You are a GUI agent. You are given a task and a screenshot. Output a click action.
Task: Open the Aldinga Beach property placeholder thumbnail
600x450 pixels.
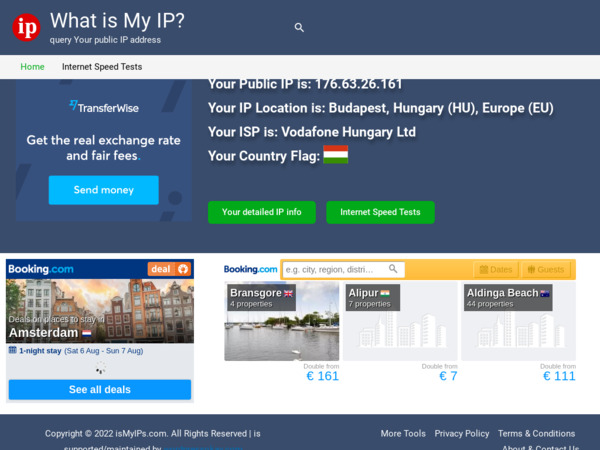click(x=518, y=321)
